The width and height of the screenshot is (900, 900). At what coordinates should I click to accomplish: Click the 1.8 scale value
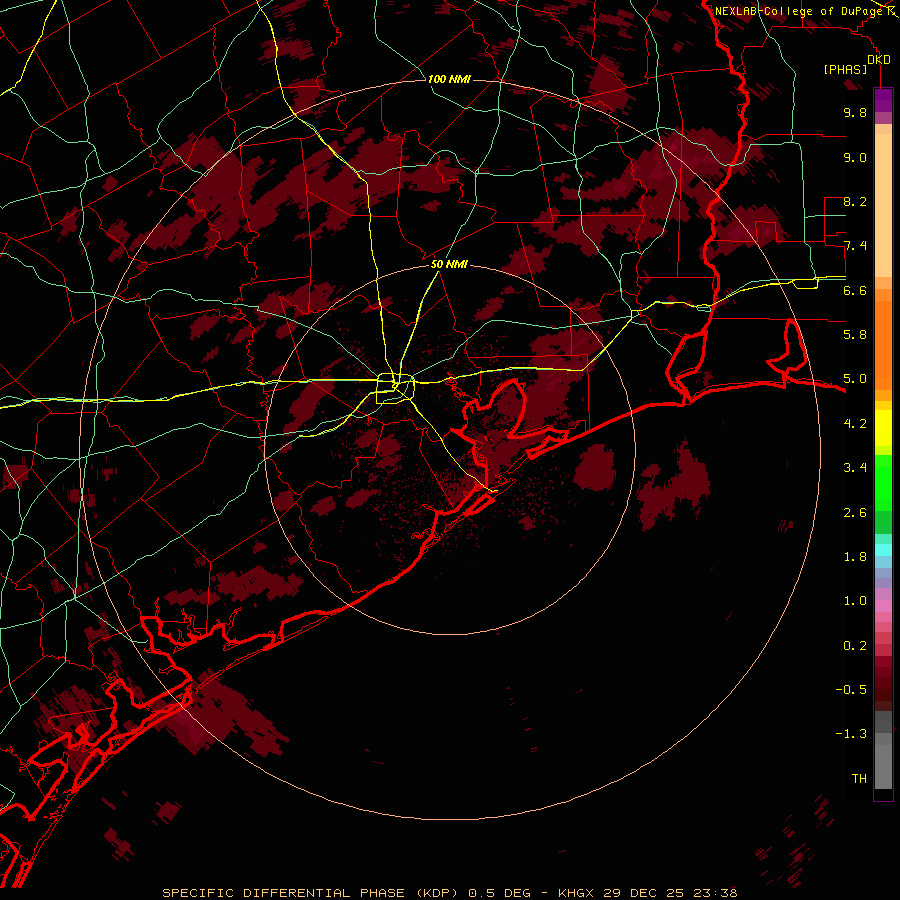coord(855,557)
